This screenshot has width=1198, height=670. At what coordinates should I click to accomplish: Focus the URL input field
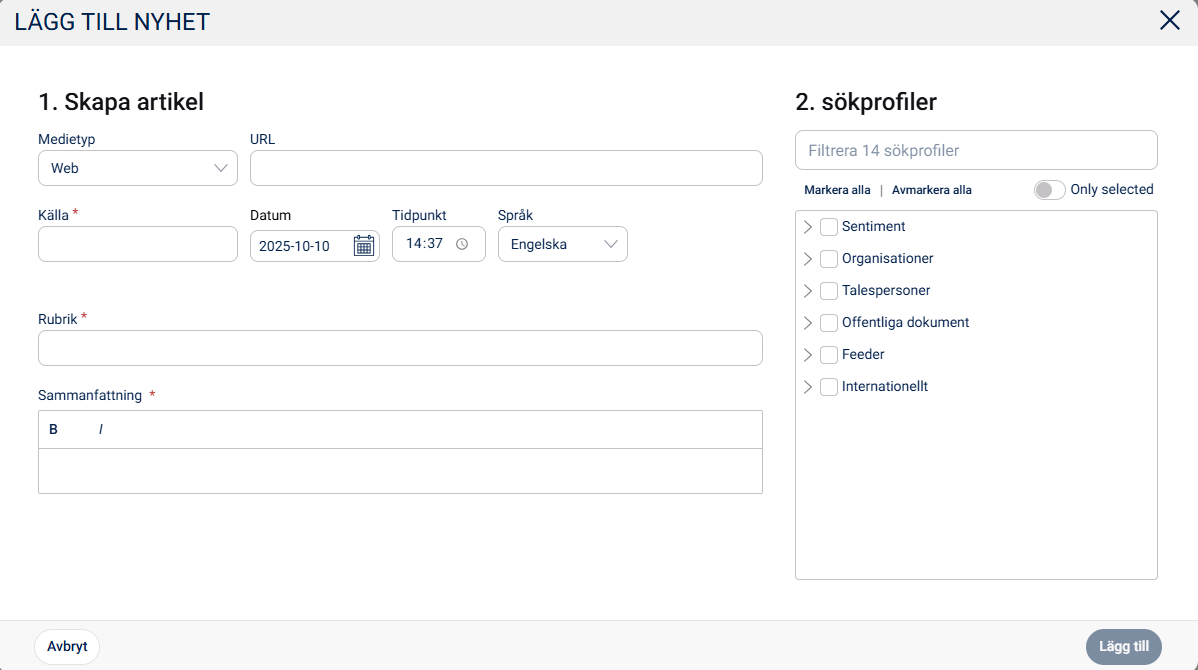click(506, 168)
